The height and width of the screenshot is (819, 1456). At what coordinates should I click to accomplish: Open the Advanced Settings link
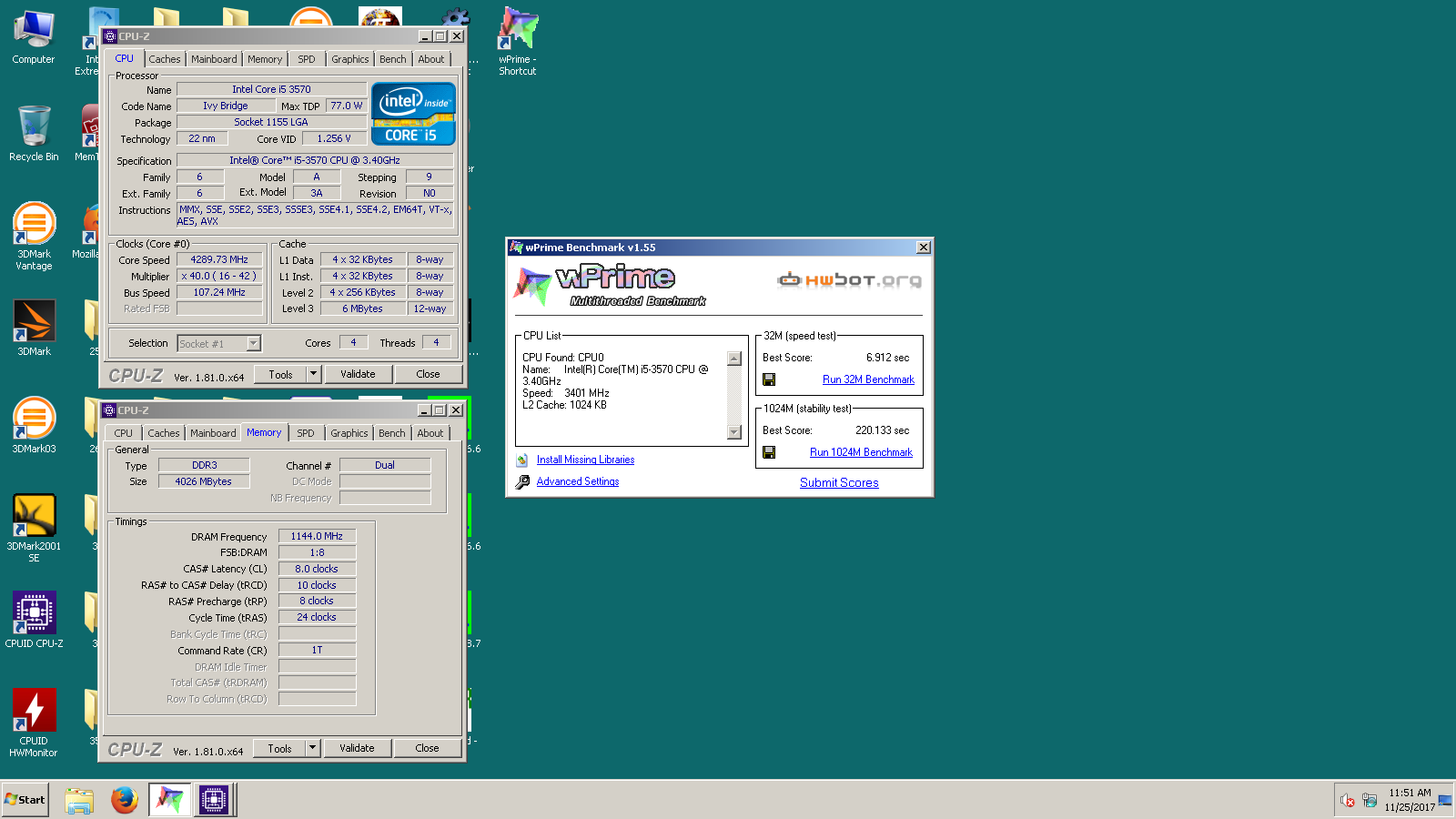pos(578,482)
